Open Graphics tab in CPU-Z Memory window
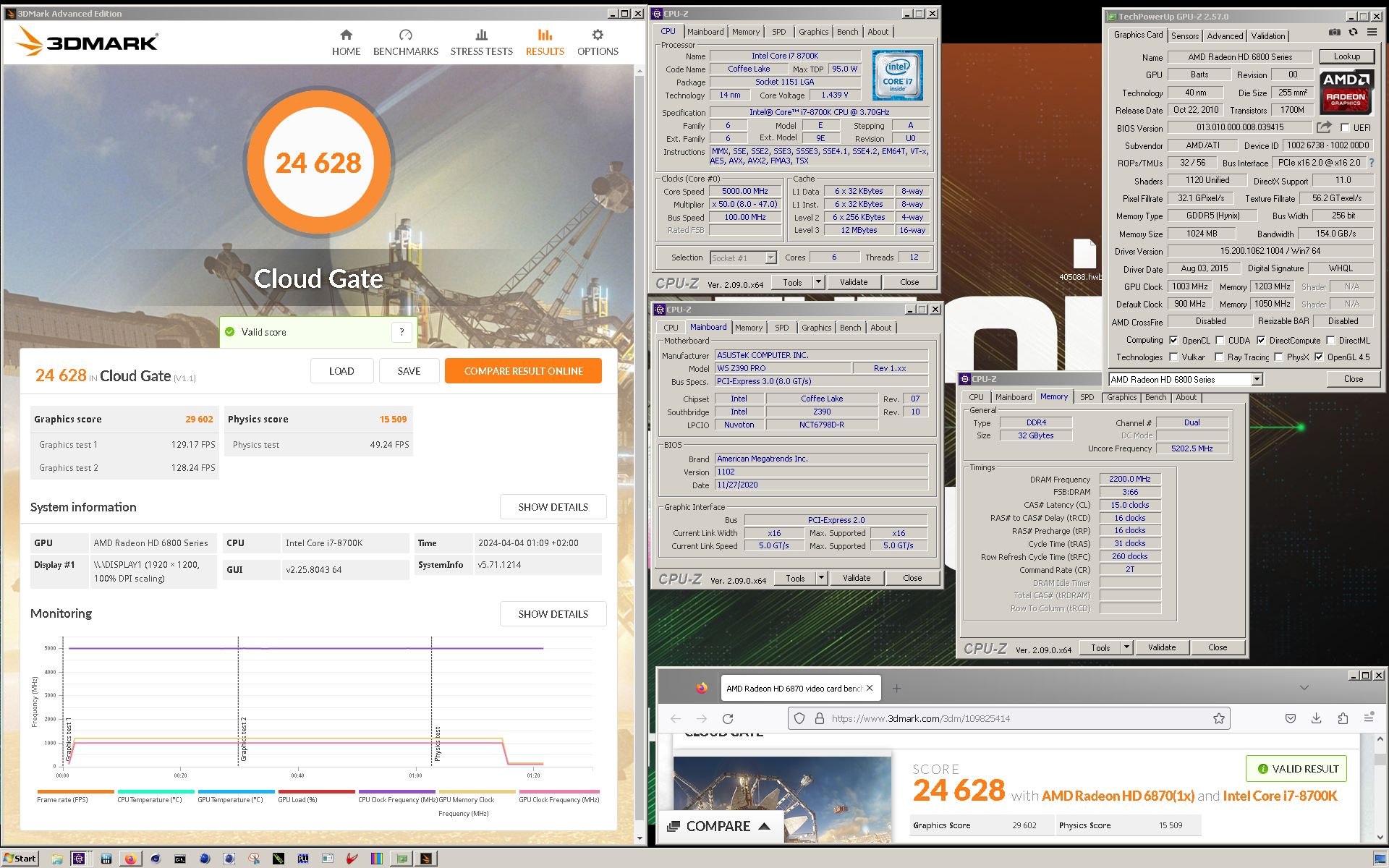The width and height of the screenshot is (1389, 868). [x=1121, y=397]
